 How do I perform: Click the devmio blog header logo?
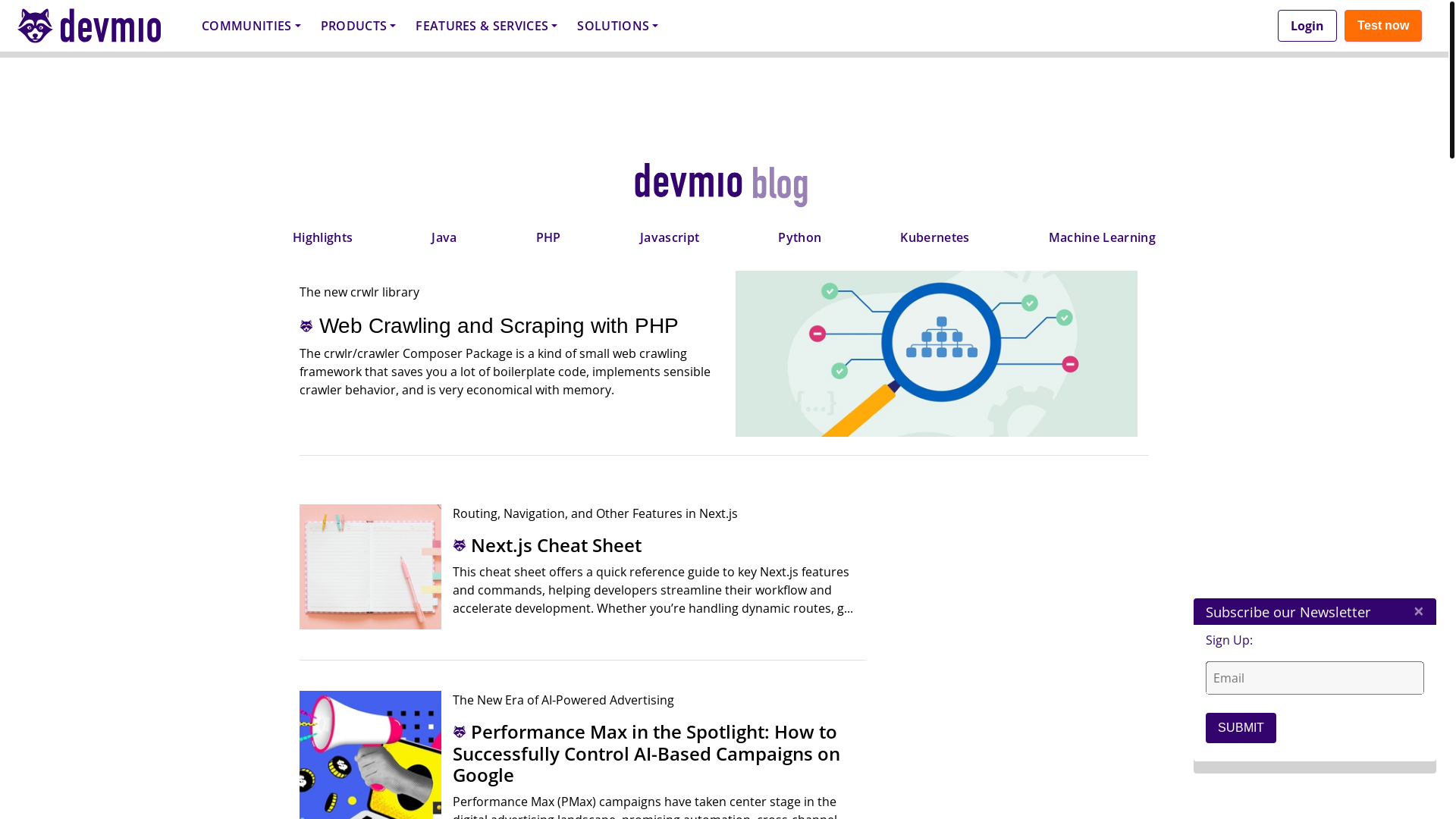point(720,184)
